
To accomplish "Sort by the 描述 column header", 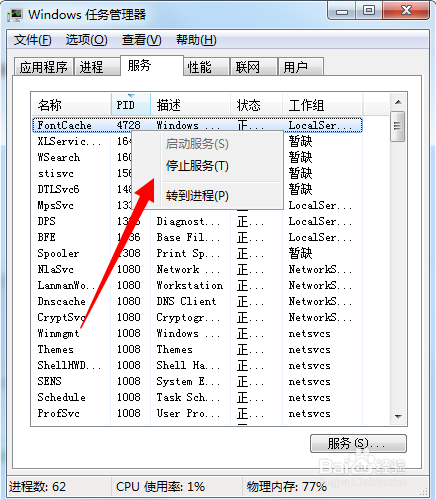I will [191, 105].
